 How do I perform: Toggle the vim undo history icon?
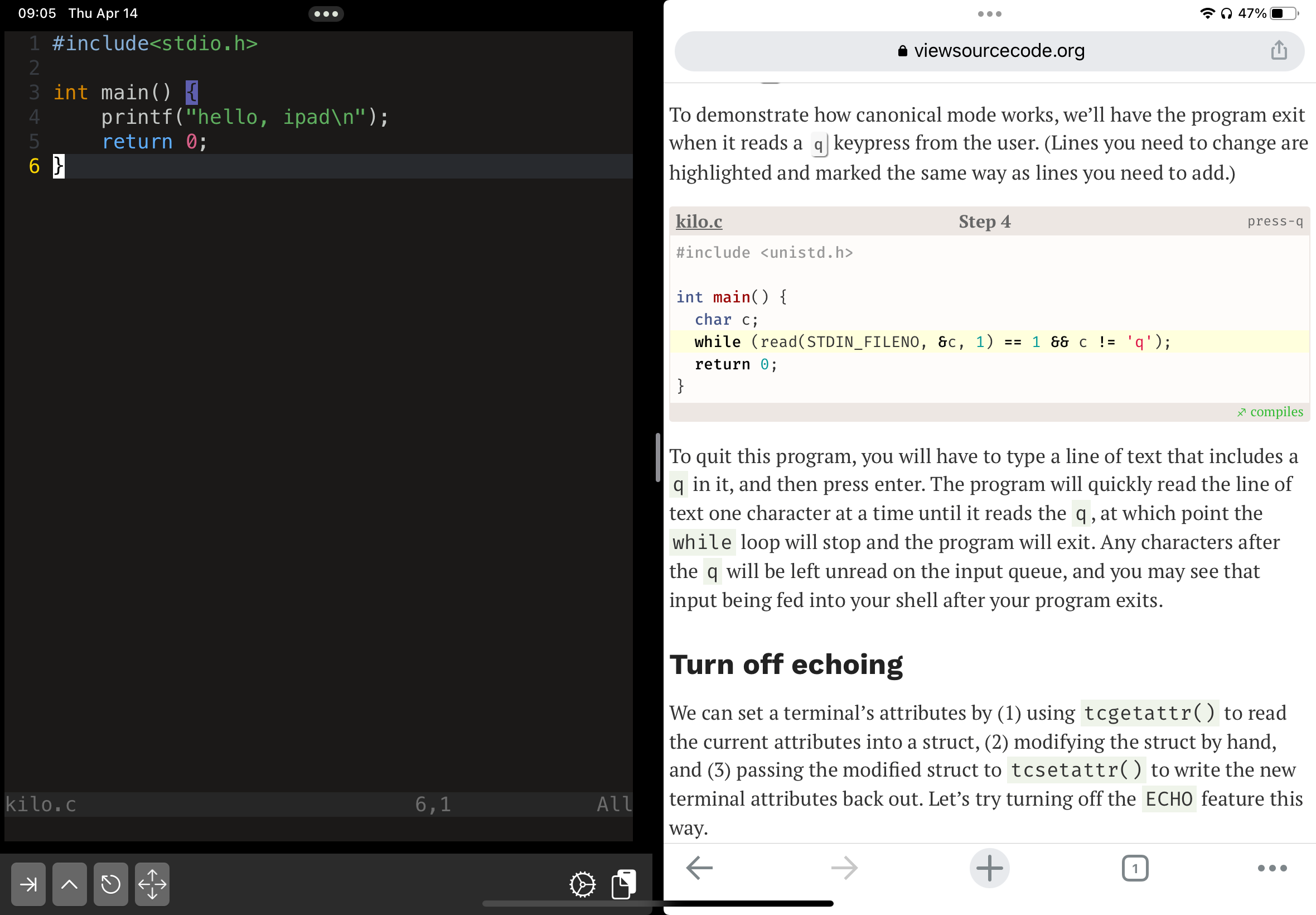(x=110, y=883)
